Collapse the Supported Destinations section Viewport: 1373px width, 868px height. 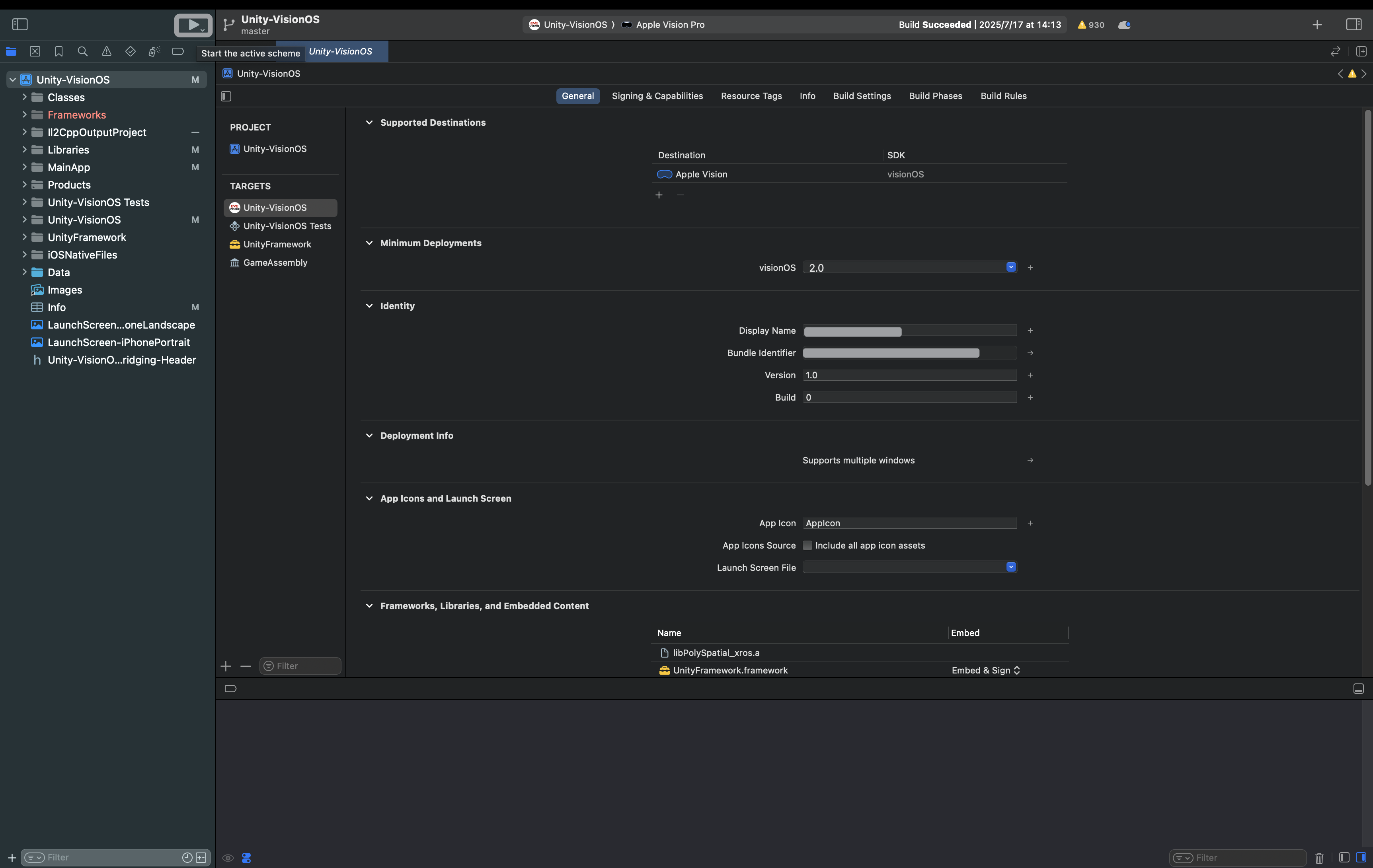(x=369, y=123)
